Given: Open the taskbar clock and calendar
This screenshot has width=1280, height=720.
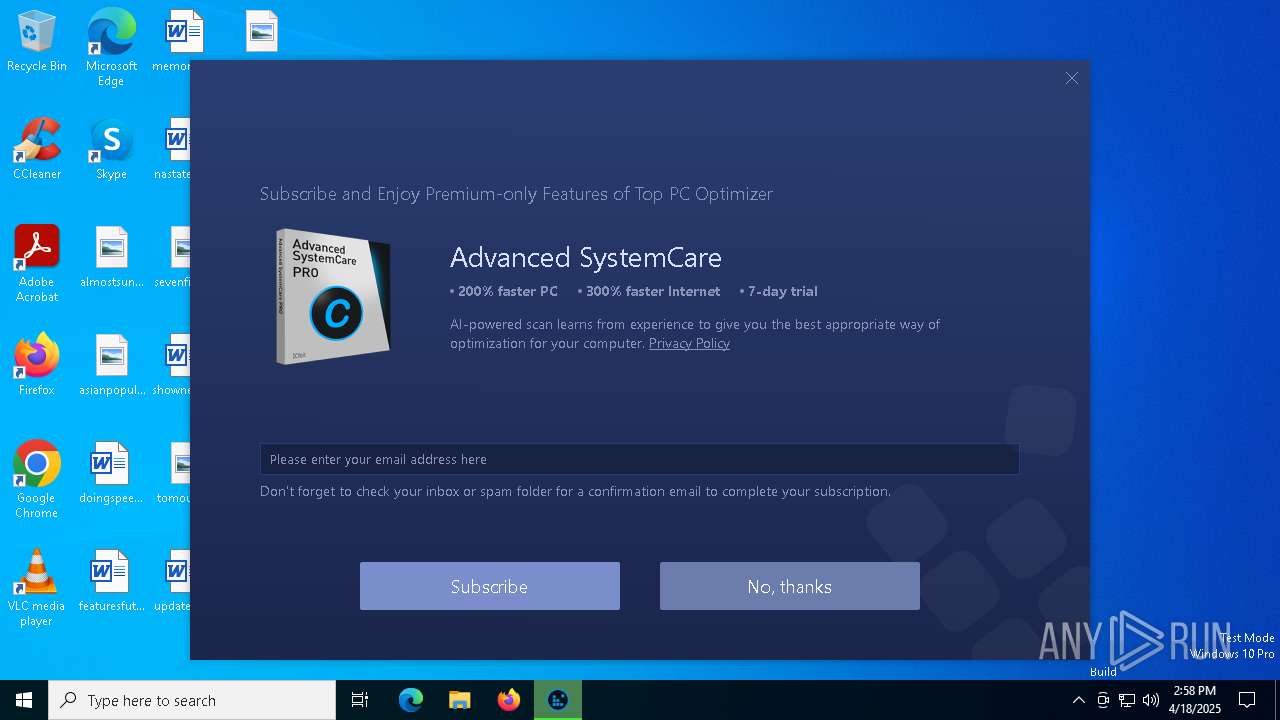Looking at the screenshot, I should (1195, 700).
